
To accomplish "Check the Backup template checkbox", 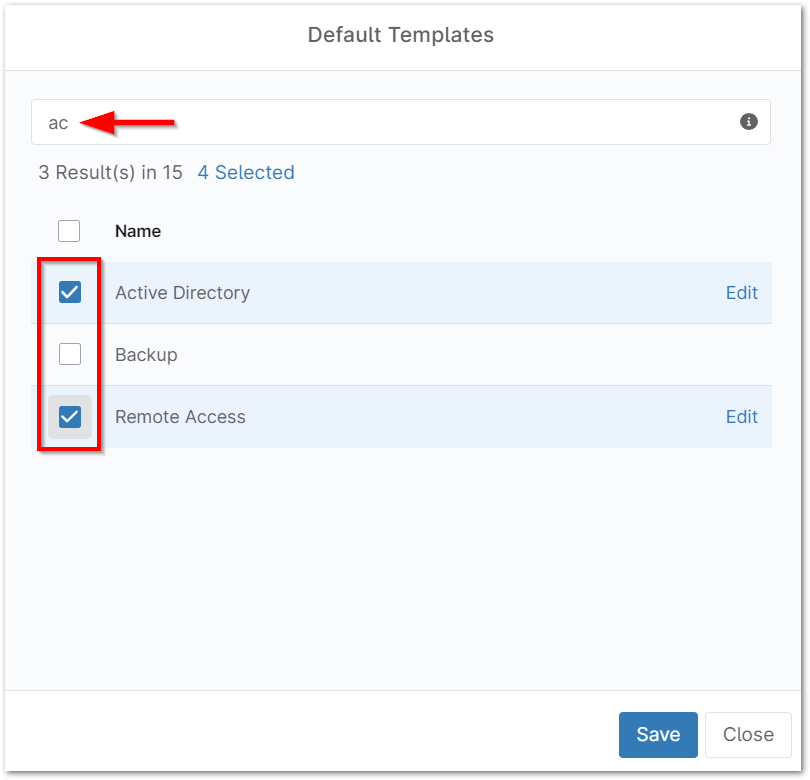I will tap(69, 354).
